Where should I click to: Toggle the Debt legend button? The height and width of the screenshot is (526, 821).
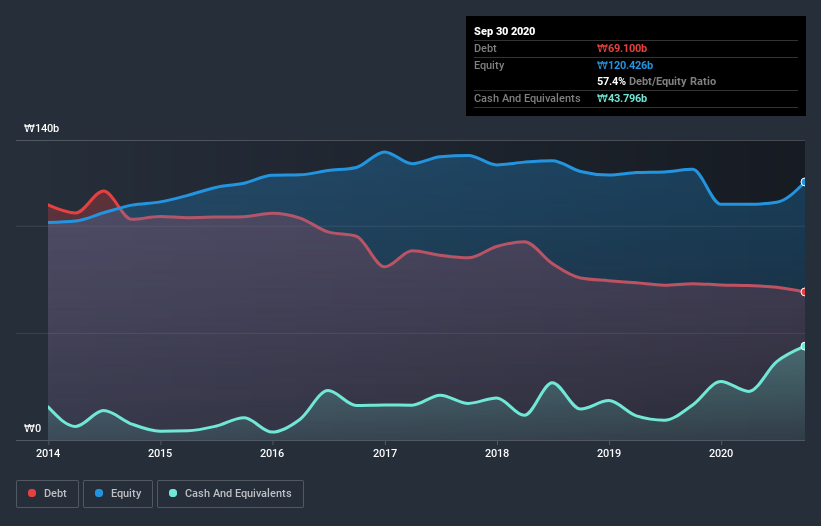click(47, 494)
